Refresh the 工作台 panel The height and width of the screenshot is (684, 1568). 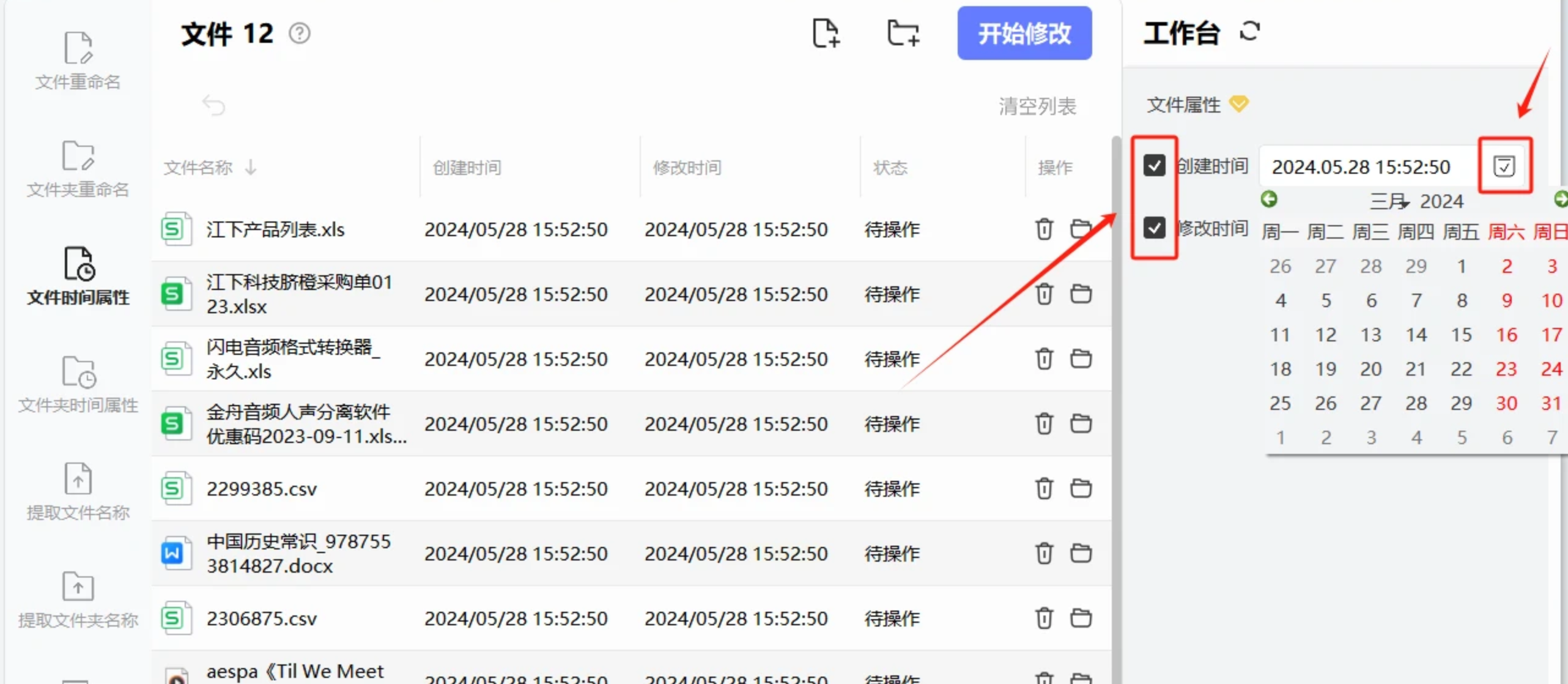tap(1249, 31)
